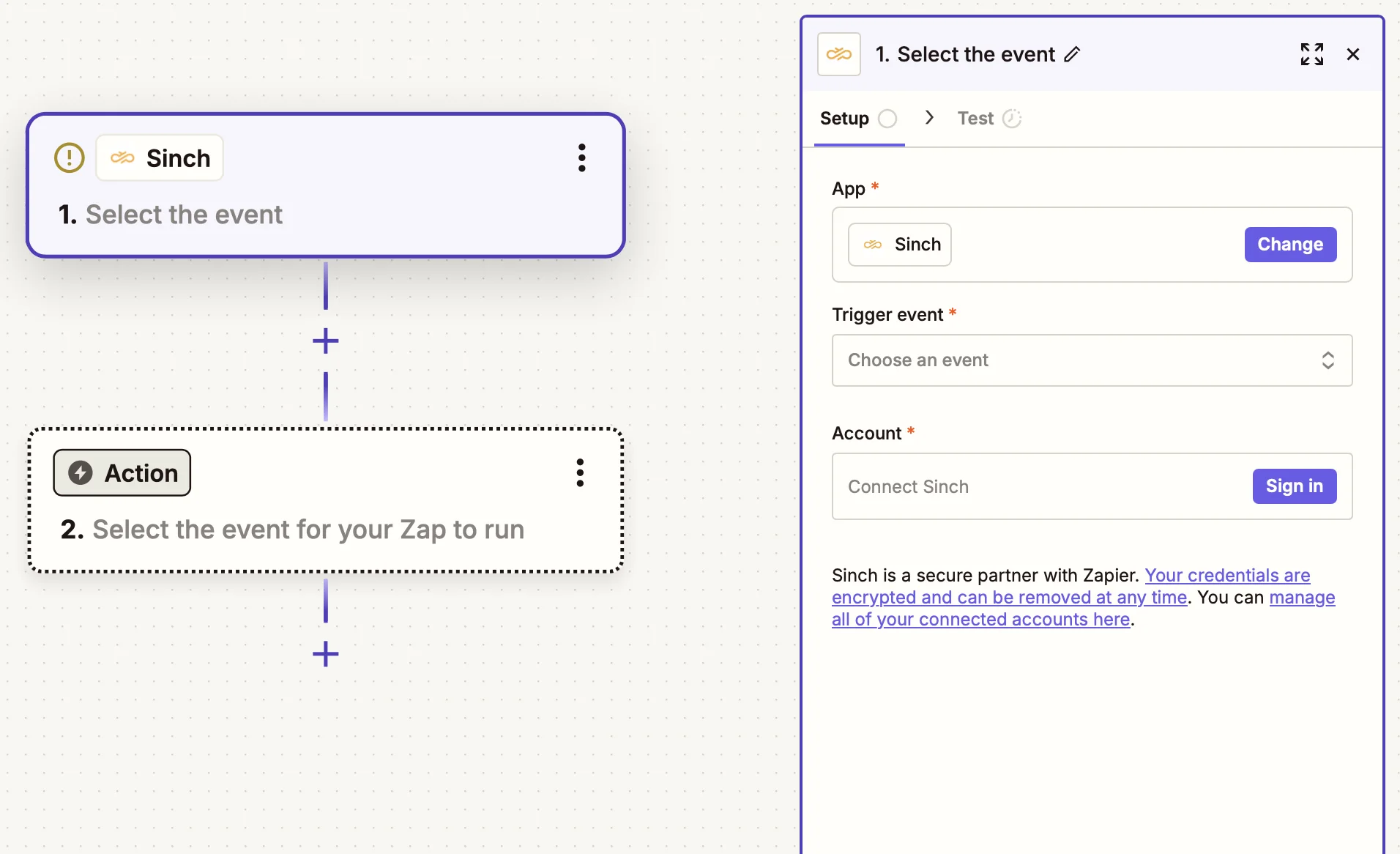Switch to the Setup tab
The image size is (1400, 854).
point(859,119)
